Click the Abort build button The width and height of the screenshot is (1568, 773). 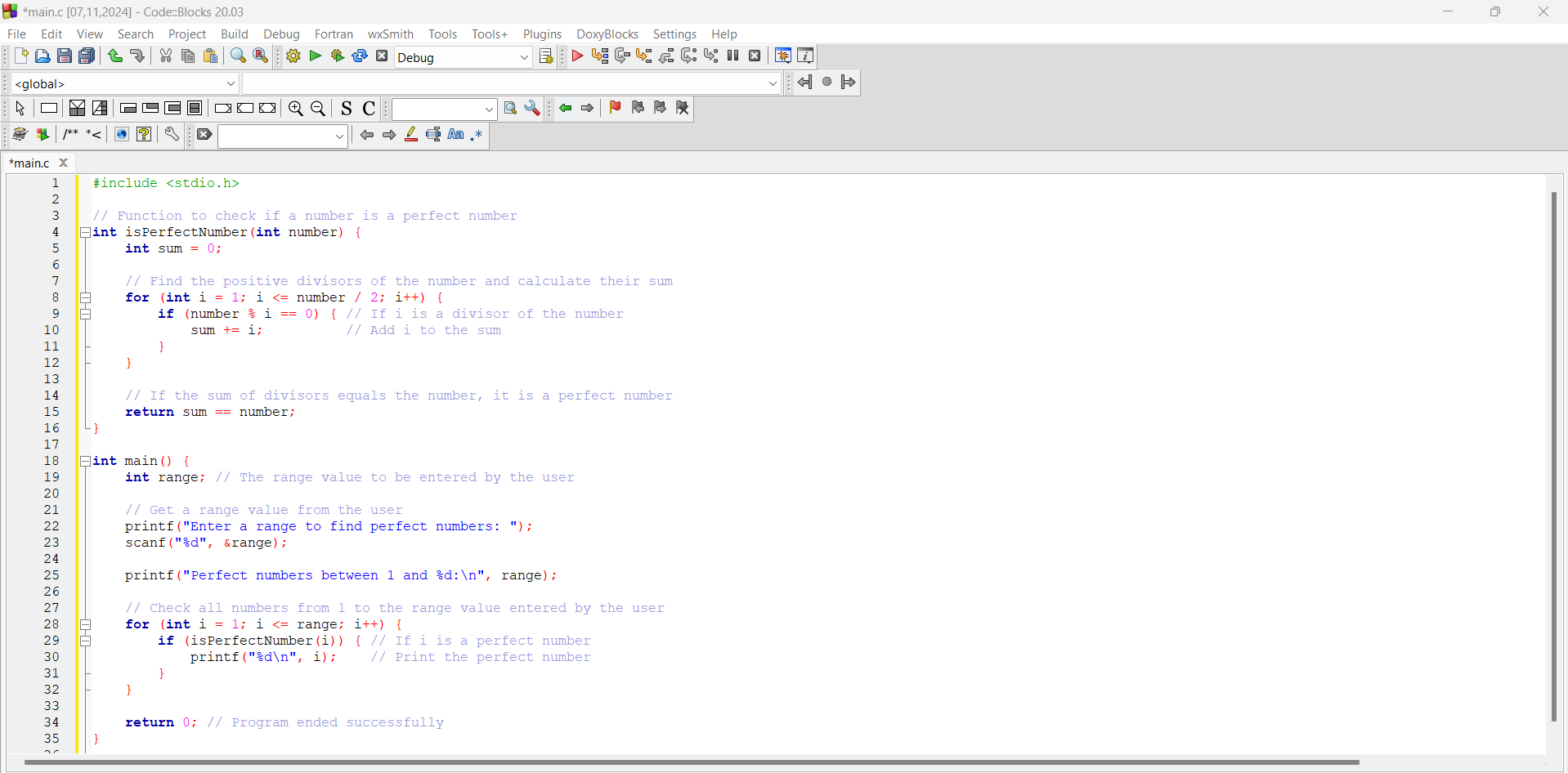pyautogui.click(x=382, y=56)
